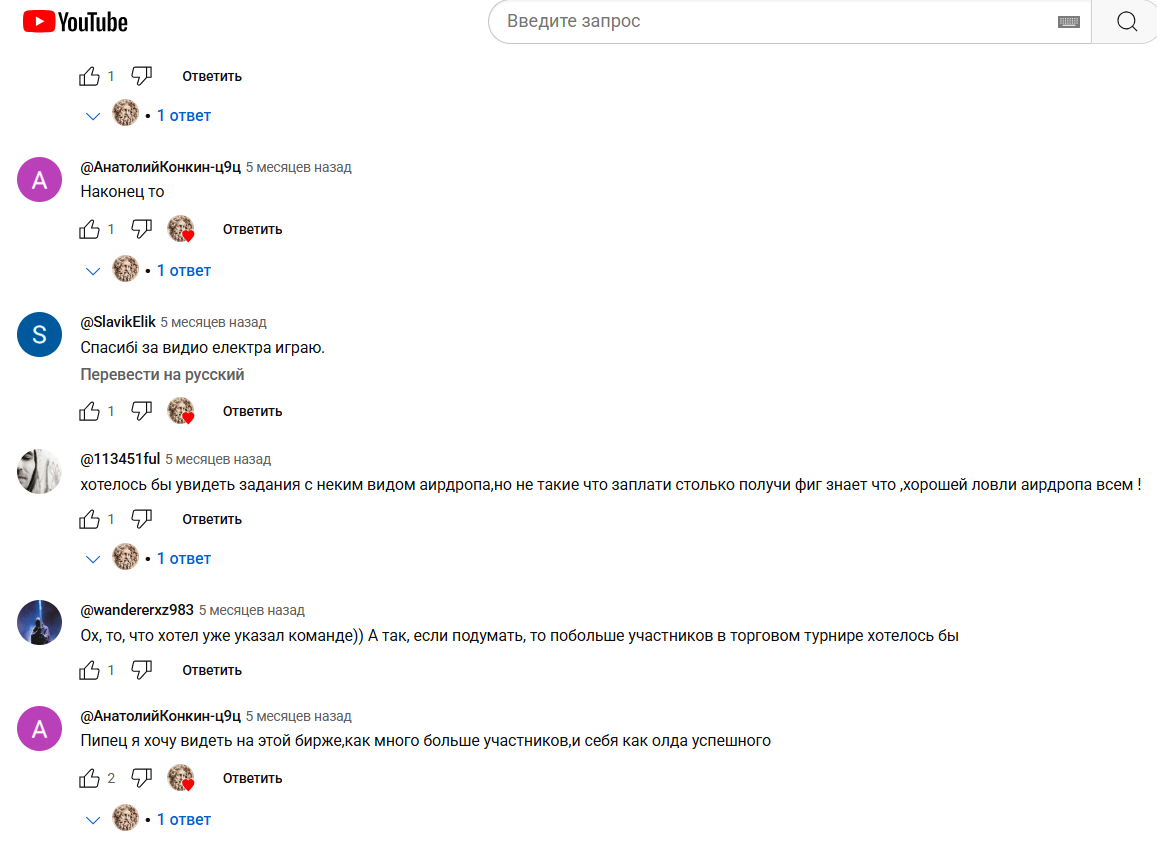Viewport: 1157px width, 852px height.
Task: Toggle like on "Пипец я хочу видеть" comment
Action: click(89, 778)
